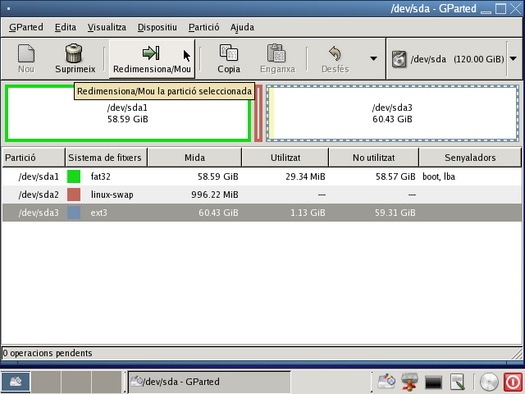The image size is (525, 394).
Task: Click the No utilitzat column header
Action: click(x=374, y=157)
